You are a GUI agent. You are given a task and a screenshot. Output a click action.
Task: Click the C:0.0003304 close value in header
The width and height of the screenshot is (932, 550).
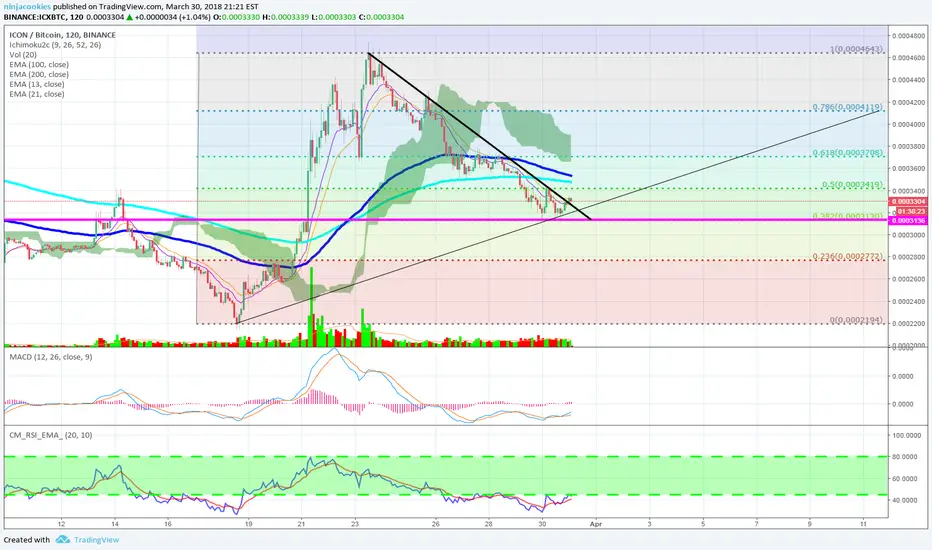381,17
